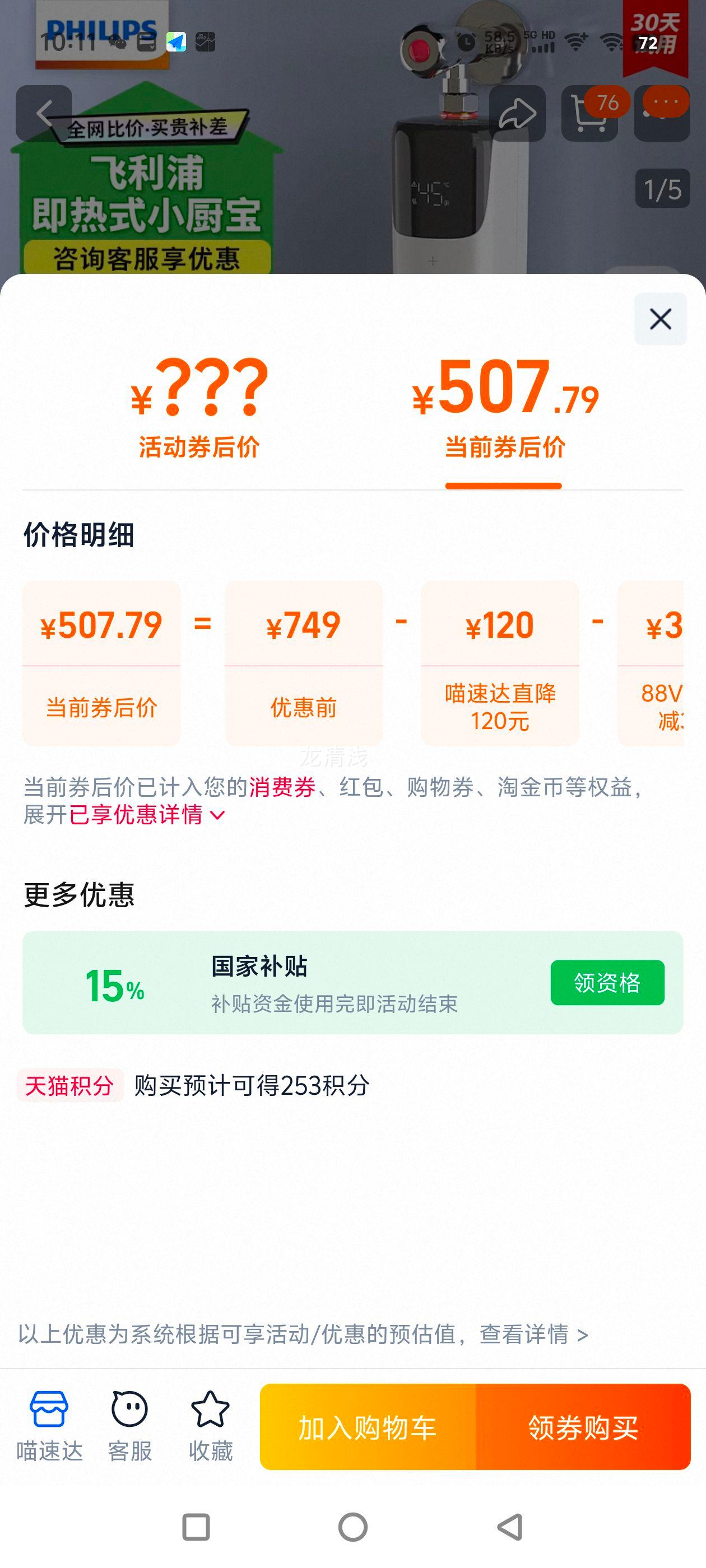Tap the 消费券 red link
Image resolution: width=706 pixels, height=1568 pixels.
pyautogui.click(x=282, y=787)
